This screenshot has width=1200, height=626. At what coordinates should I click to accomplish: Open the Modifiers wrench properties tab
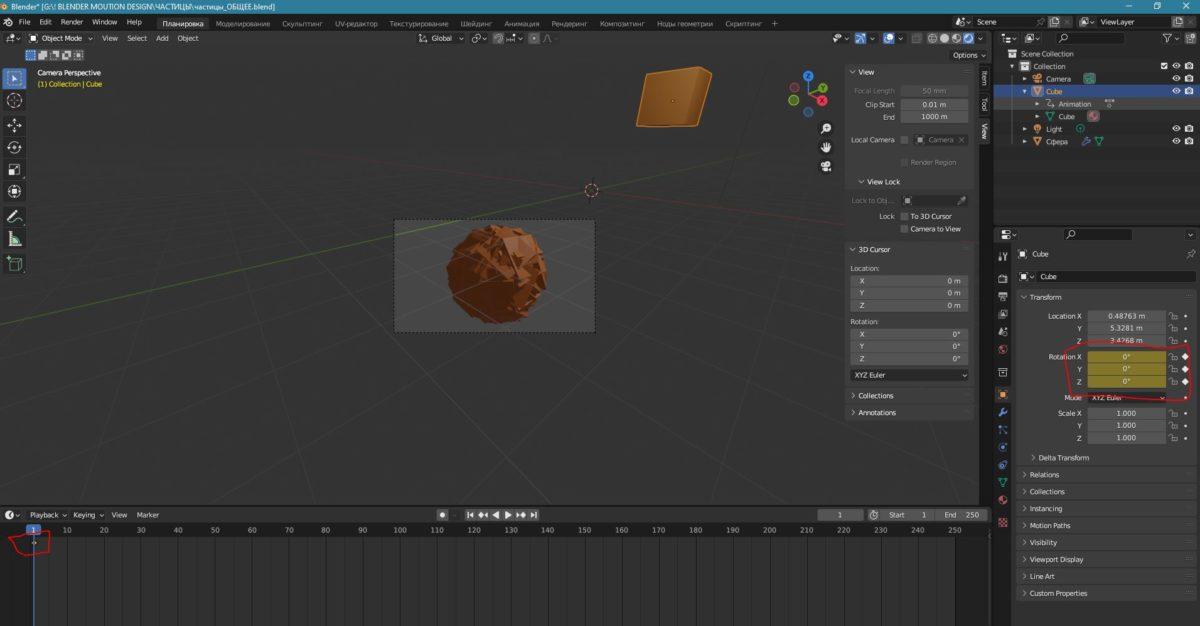[1003, 412]
